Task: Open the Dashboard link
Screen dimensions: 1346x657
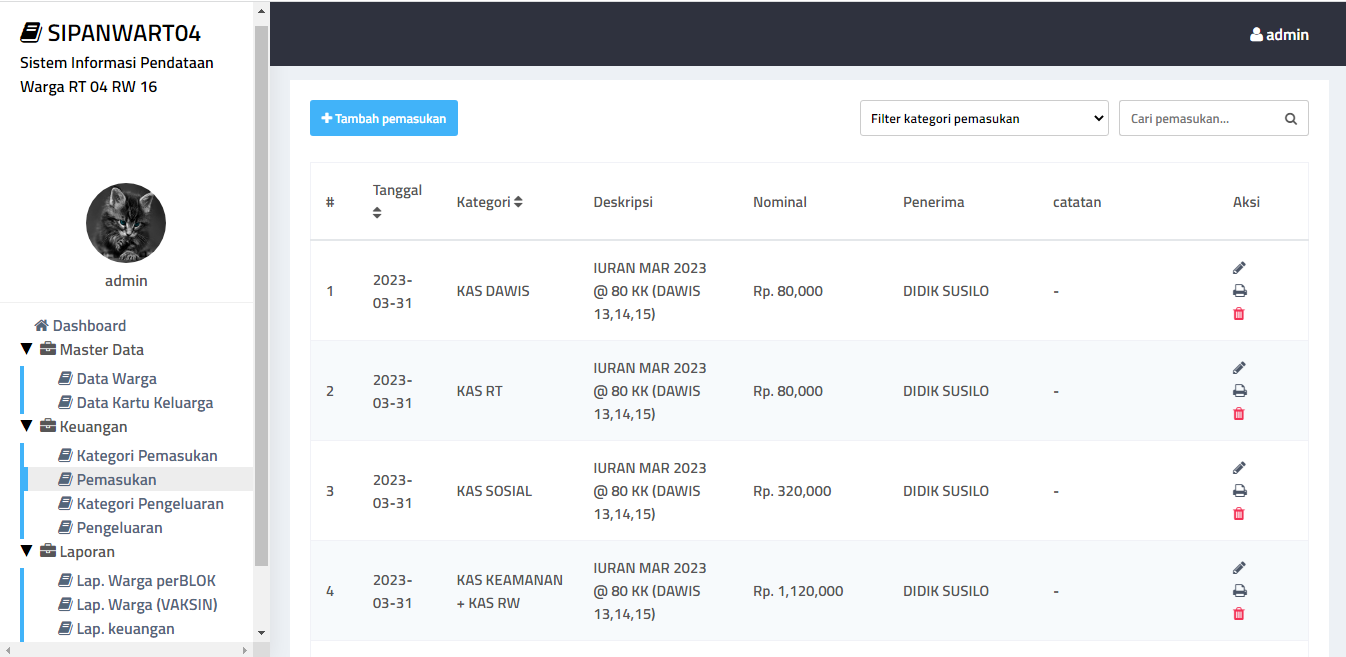Action: tap(89, 326)
